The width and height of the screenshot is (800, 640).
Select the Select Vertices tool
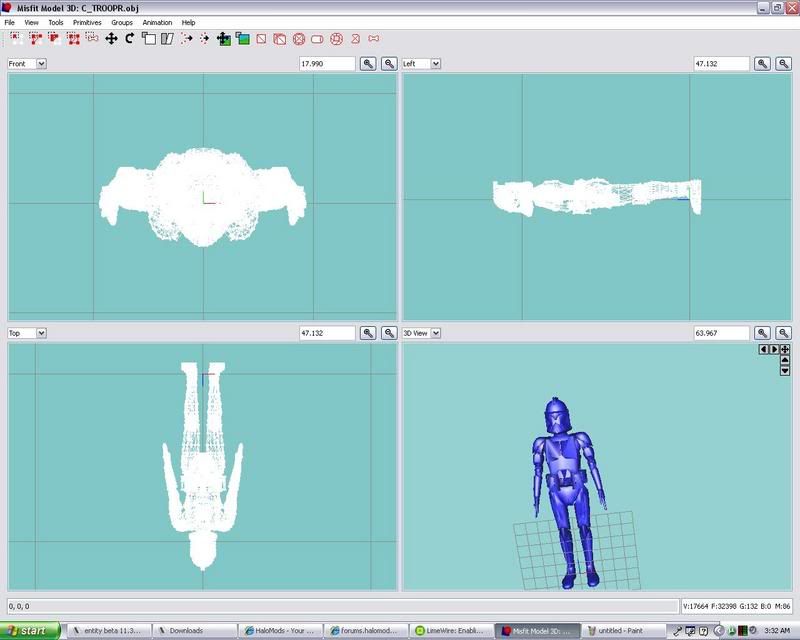click(x=16, y=38)
